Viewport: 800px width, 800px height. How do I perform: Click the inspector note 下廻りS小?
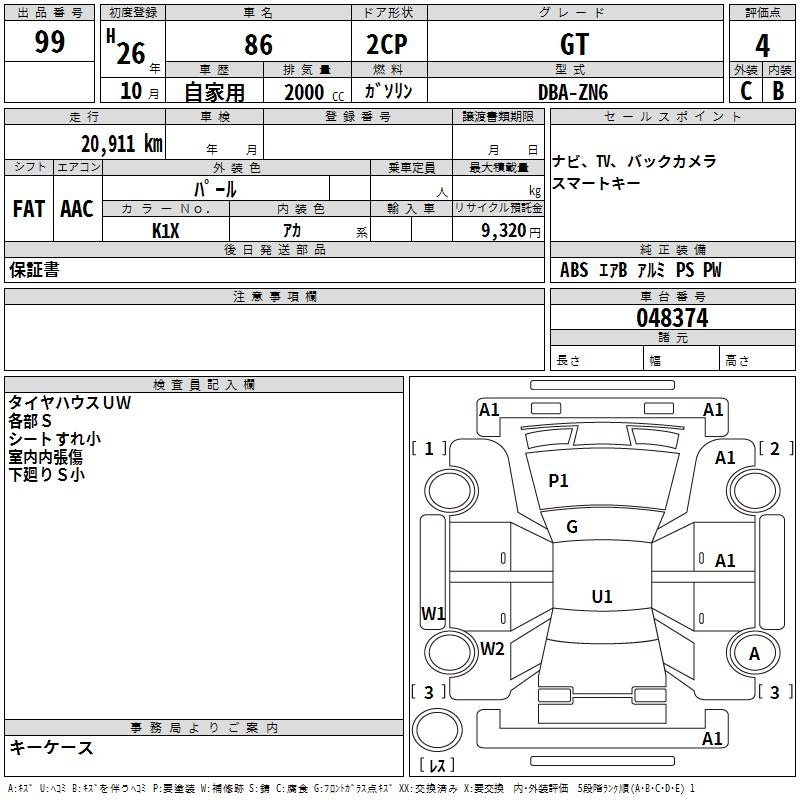(x=46, y=474)
